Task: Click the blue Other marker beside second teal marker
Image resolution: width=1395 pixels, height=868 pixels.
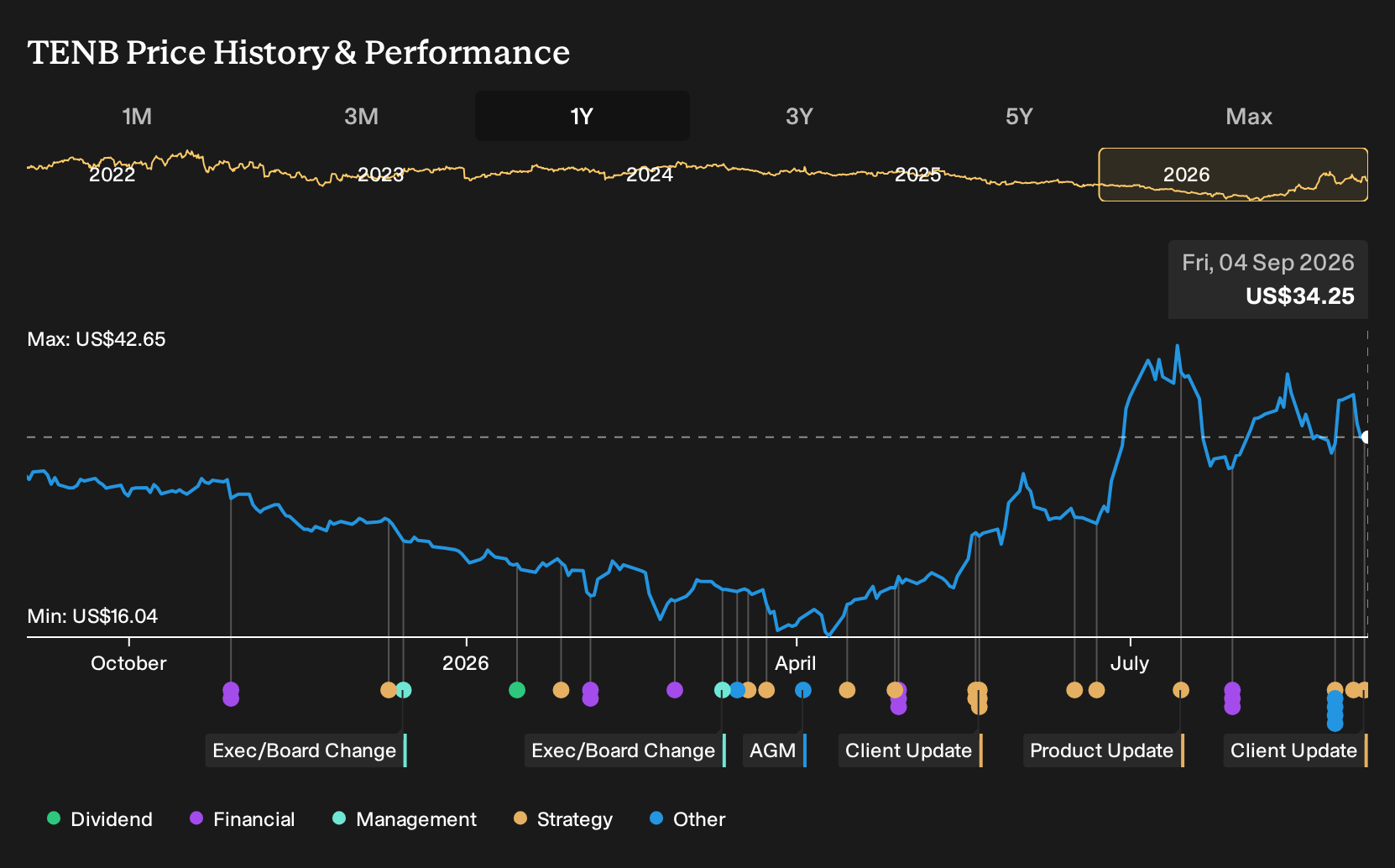Action: [737, 690]
